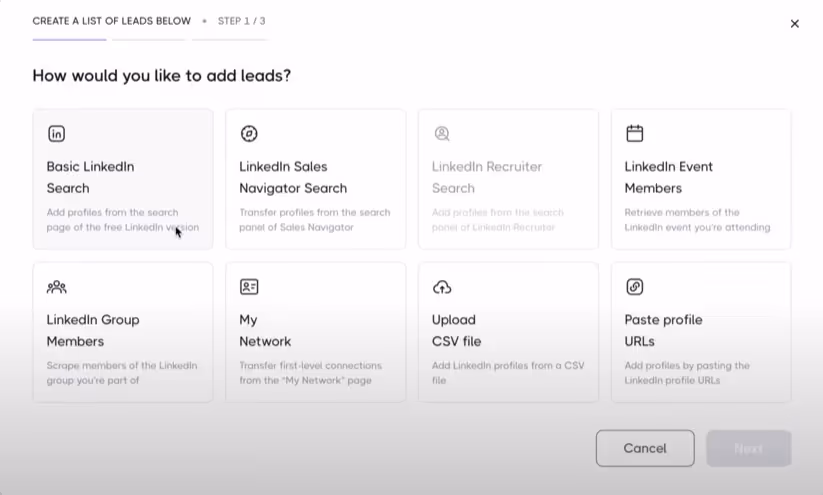Click description 'panel of LinkedIn Recruiter'
Image resolution: width=823 pixels, height=495 pixels.
pyautogui.click(x=493, y=227)
